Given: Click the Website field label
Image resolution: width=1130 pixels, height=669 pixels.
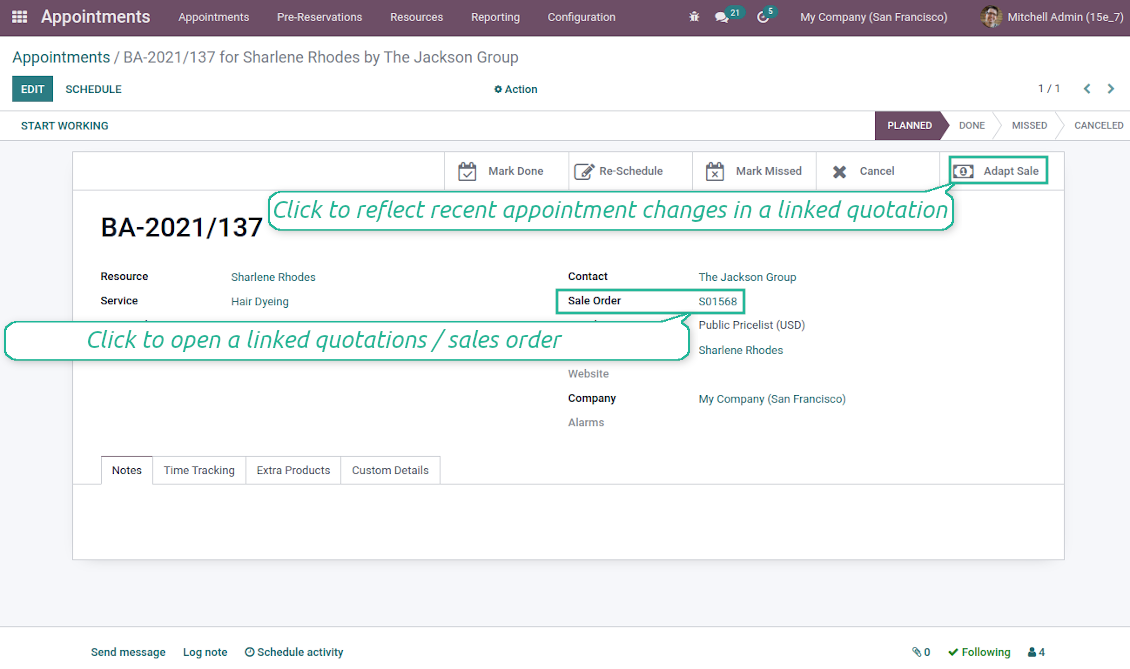Looking at the screenshot, I should click(588, 373).
